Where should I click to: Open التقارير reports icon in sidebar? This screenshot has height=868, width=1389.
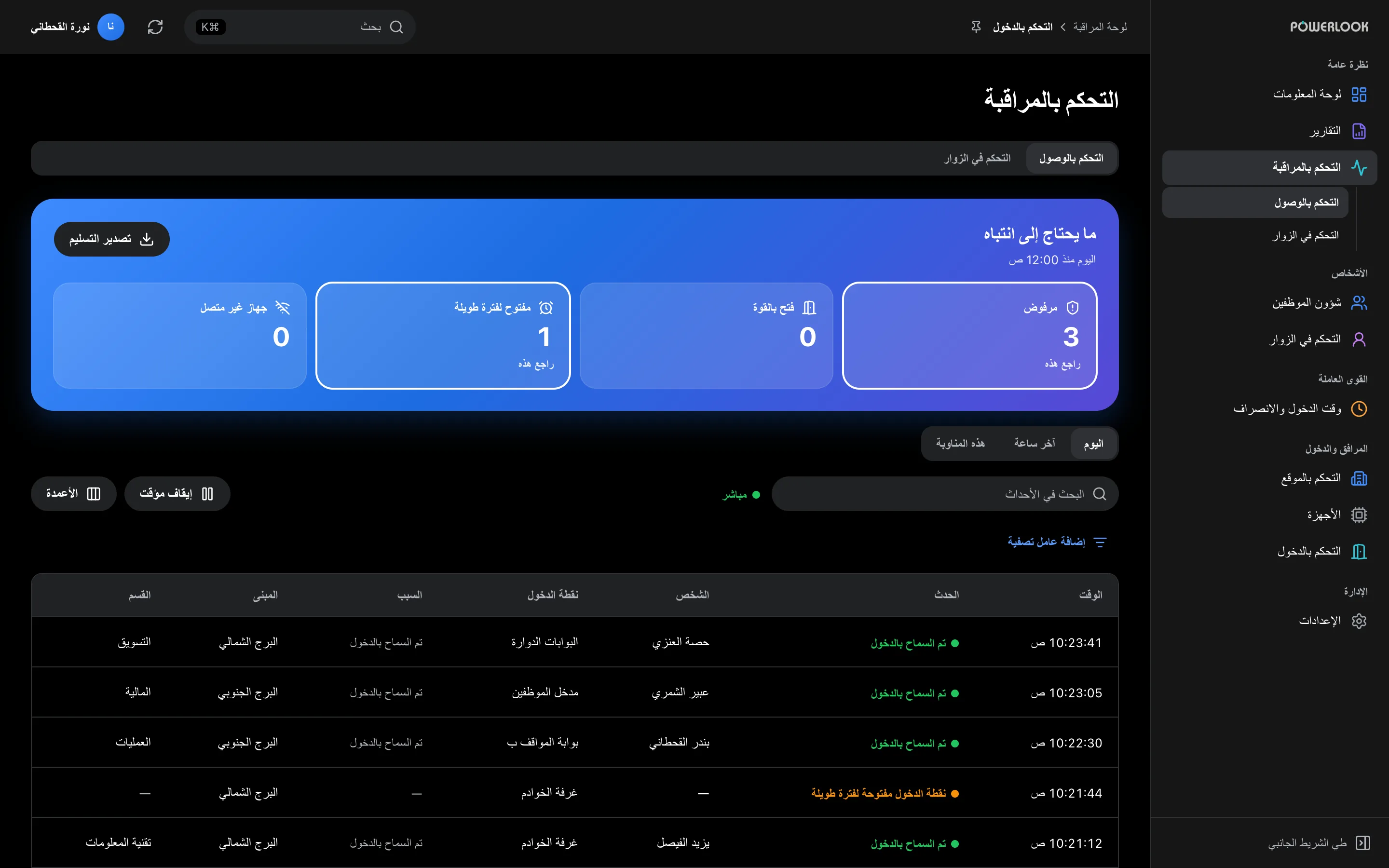point(1359,131)
